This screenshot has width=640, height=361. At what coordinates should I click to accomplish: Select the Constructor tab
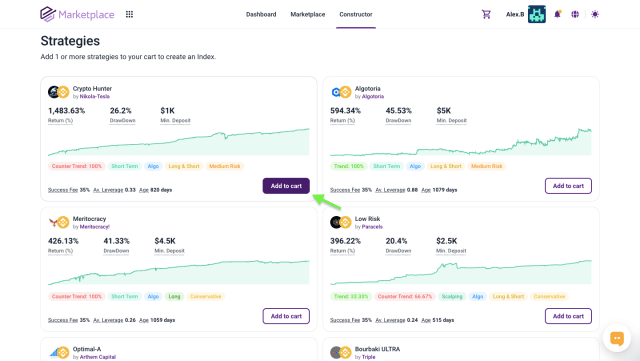[356, 14]
